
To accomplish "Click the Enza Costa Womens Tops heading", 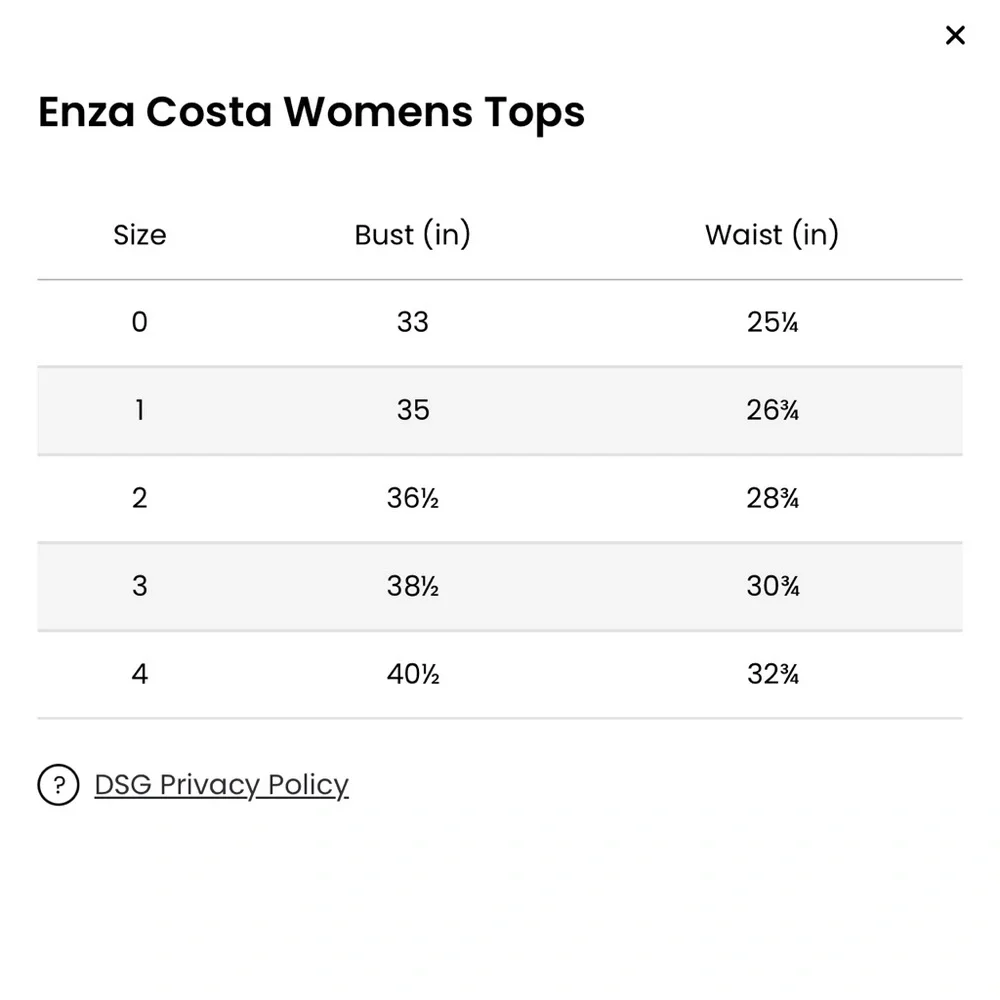I will click(311, 112).
